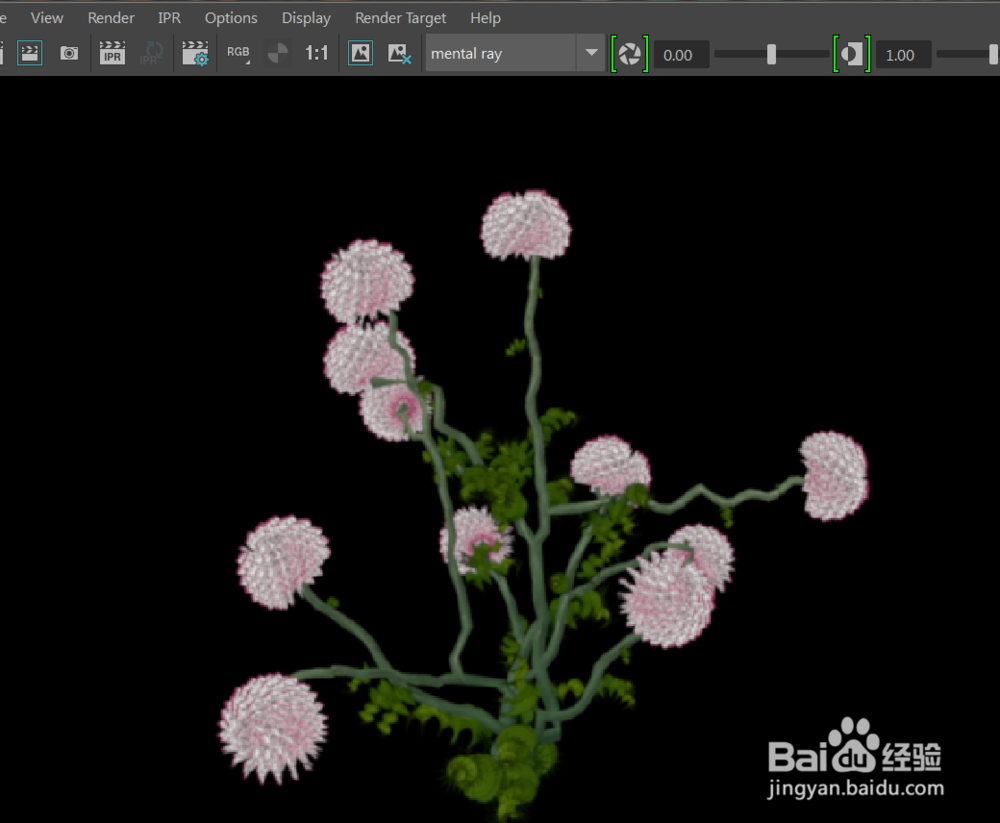Viewport: 1000px width, 823px height.
Task: Open the mental ray renderer dropdown
Action: tap(590, 54)
